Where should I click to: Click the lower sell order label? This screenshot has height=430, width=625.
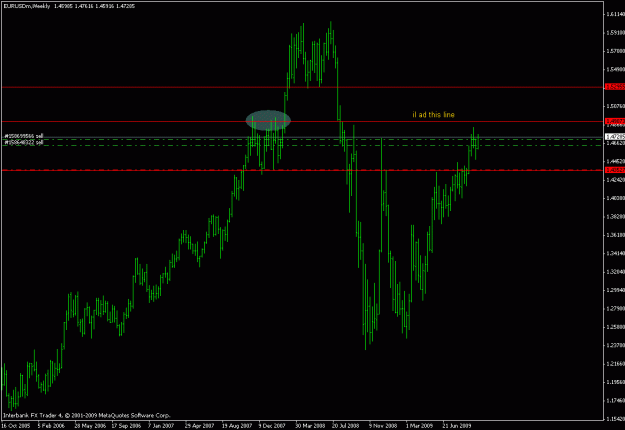(24, 142)
